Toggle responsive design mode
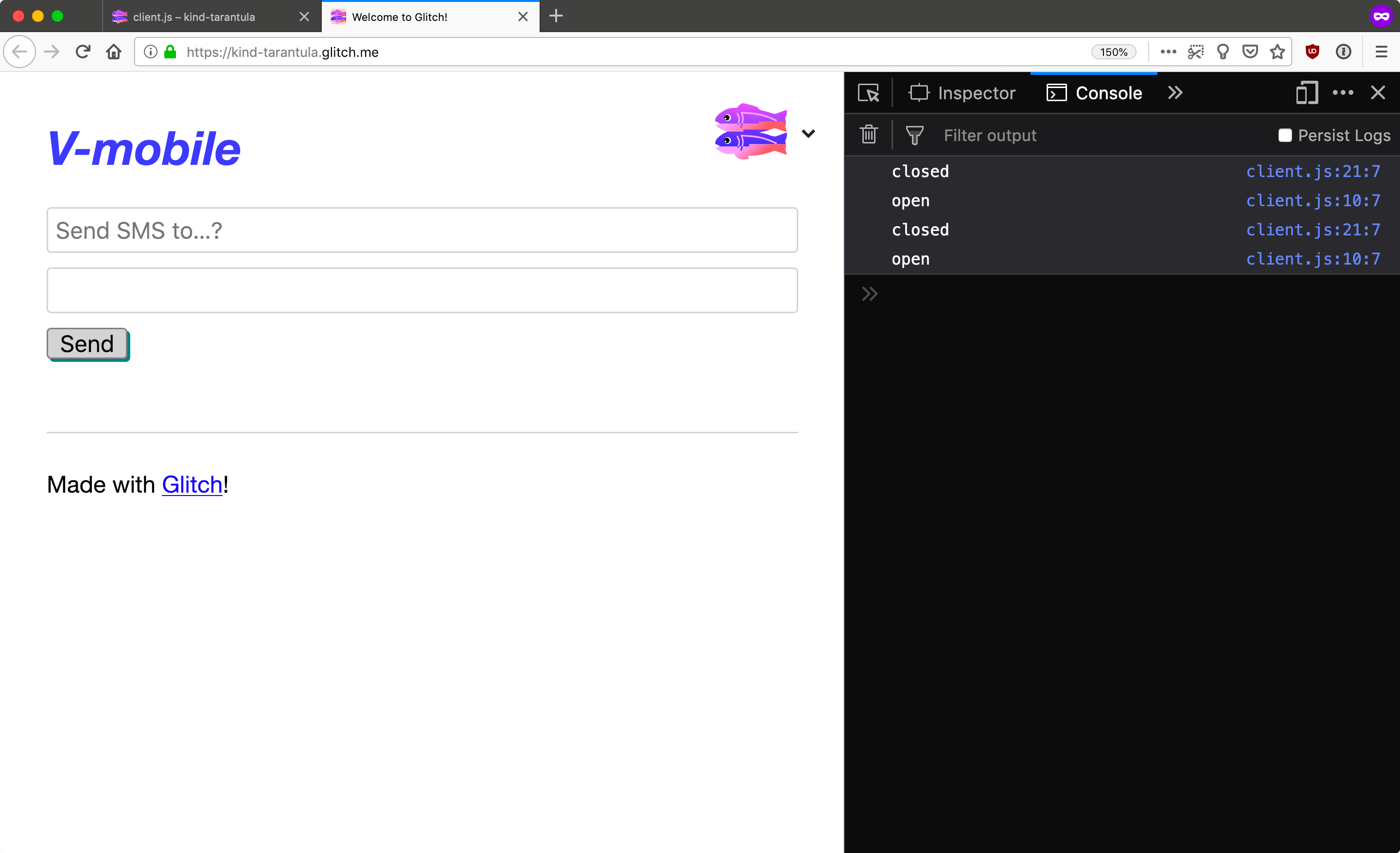This screenshot has width=1400, height=853. 1306,92
